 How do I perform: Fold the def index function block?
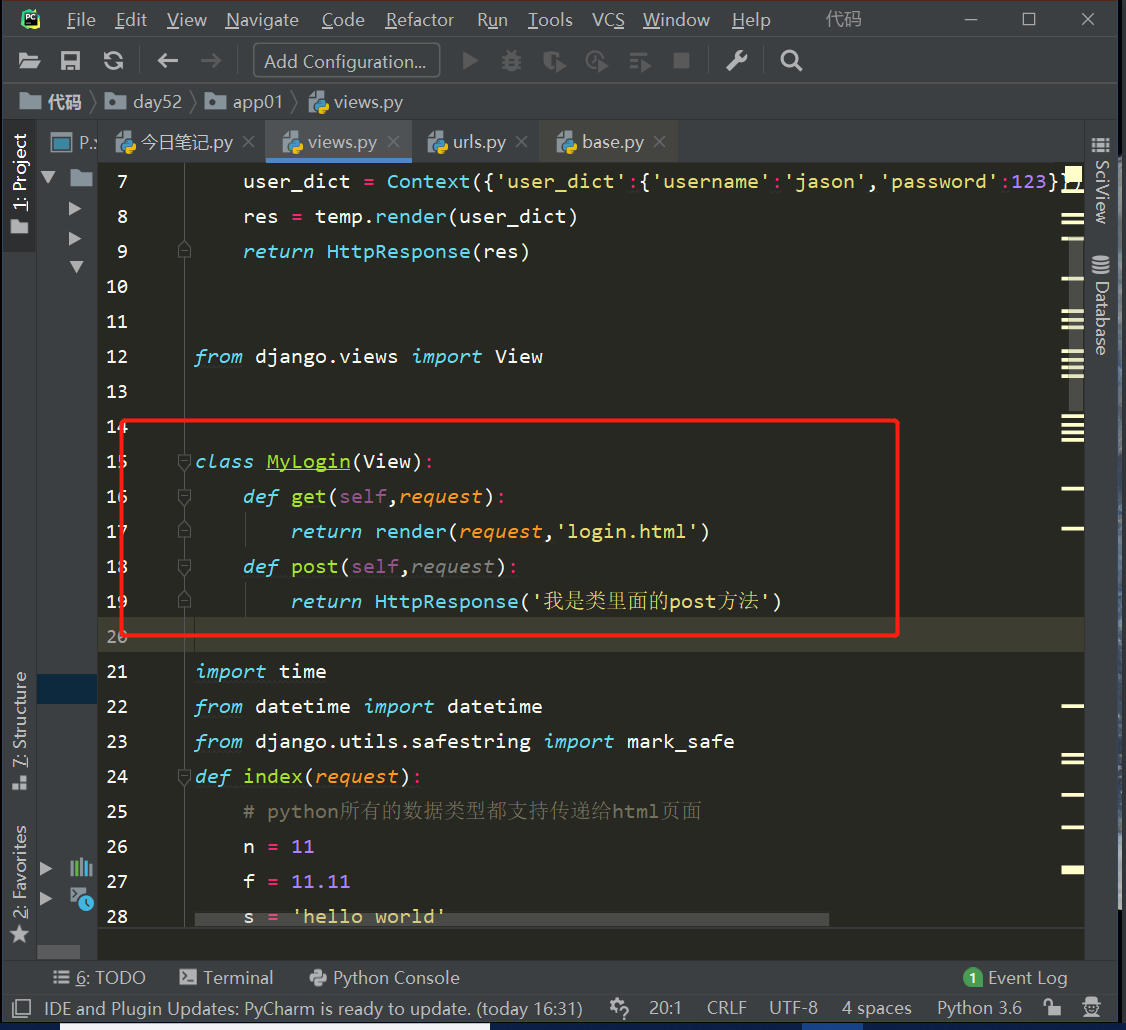[x=185, y=776]
